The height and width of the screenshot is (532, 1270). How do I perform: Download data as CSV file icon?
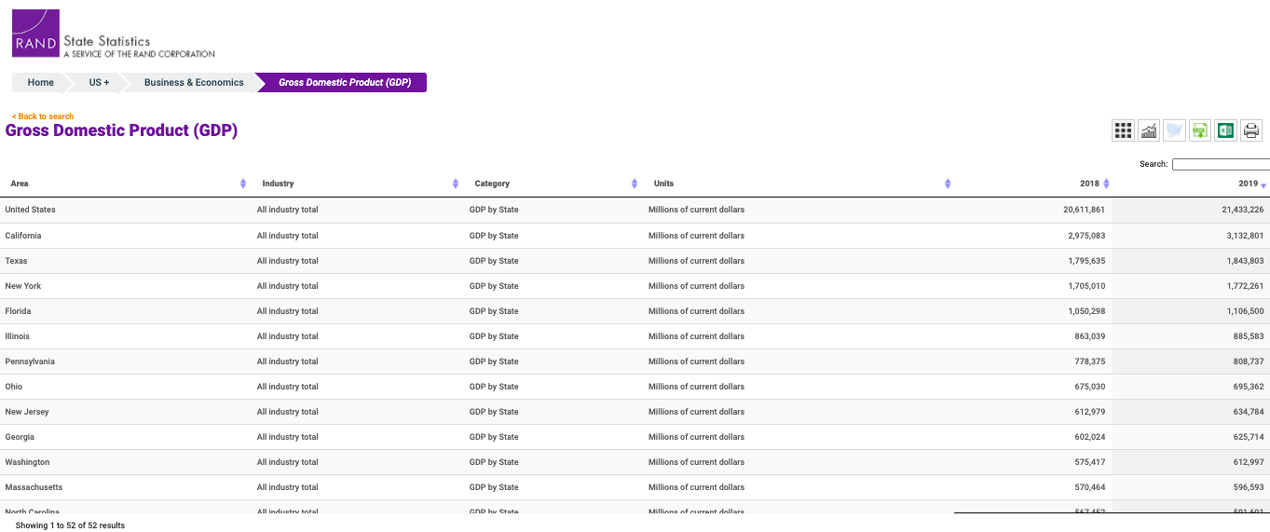(x=1200, y=131)
